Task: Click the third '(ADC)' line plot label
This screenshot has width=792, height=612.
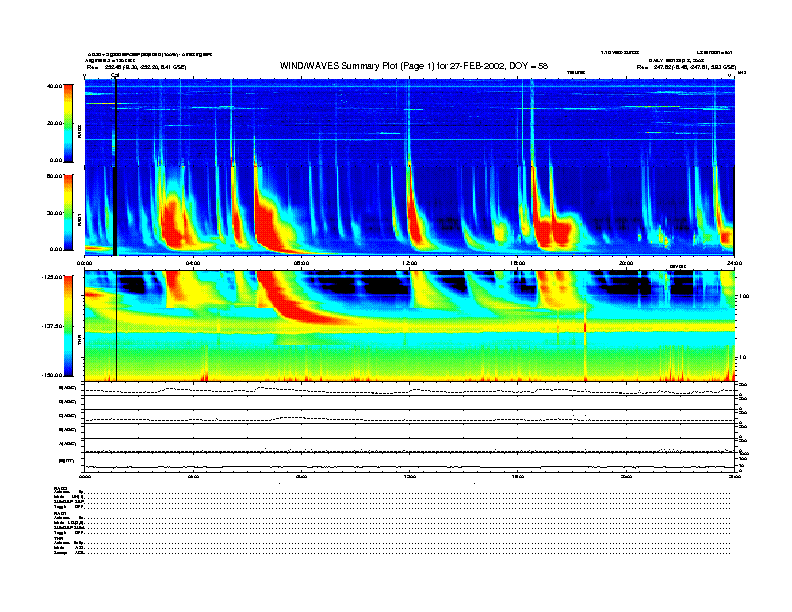Action: (68, 416)
